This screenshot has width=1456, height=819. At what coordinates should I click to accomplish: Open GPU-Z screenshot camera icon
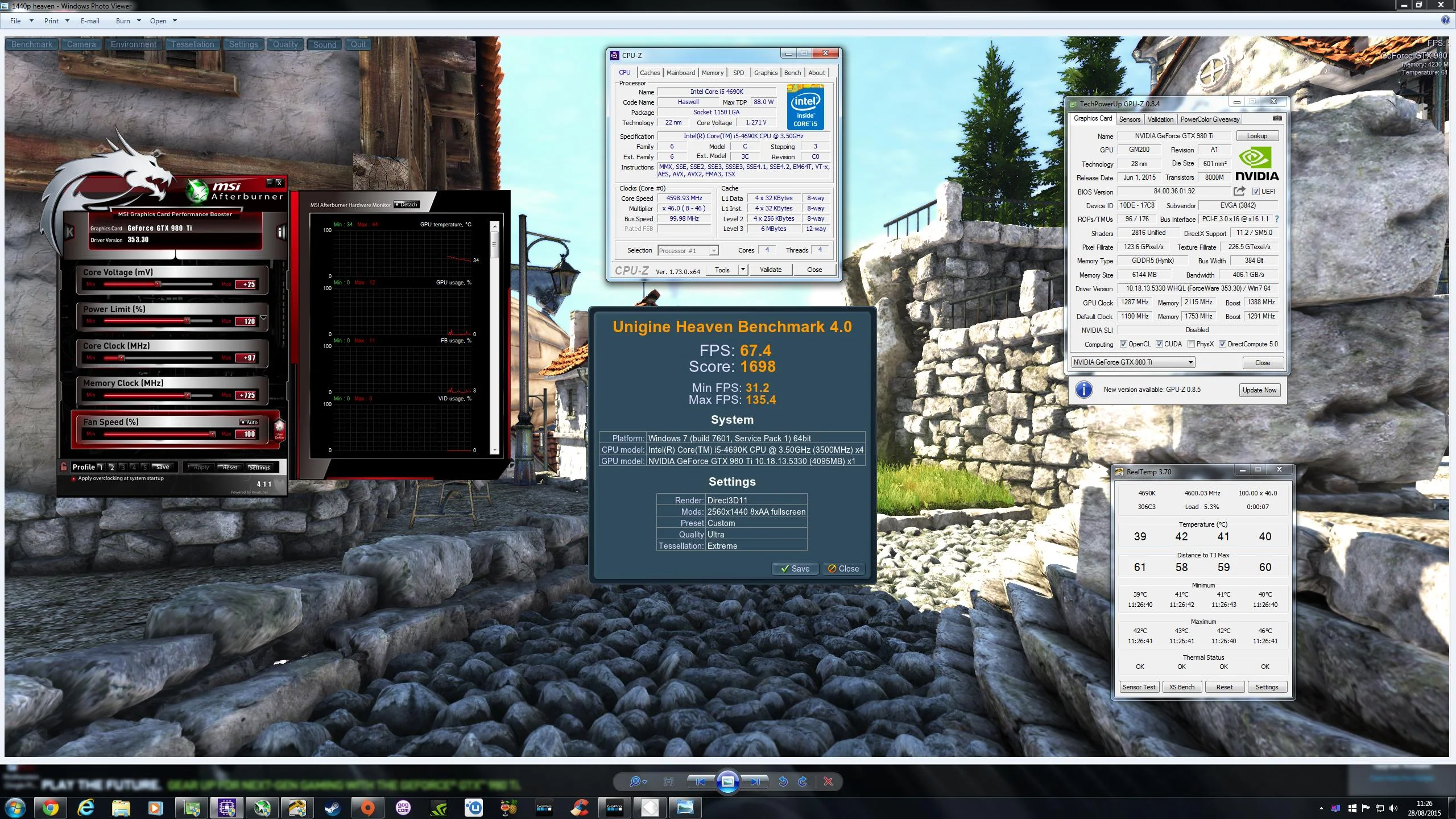coord(1277,118)
